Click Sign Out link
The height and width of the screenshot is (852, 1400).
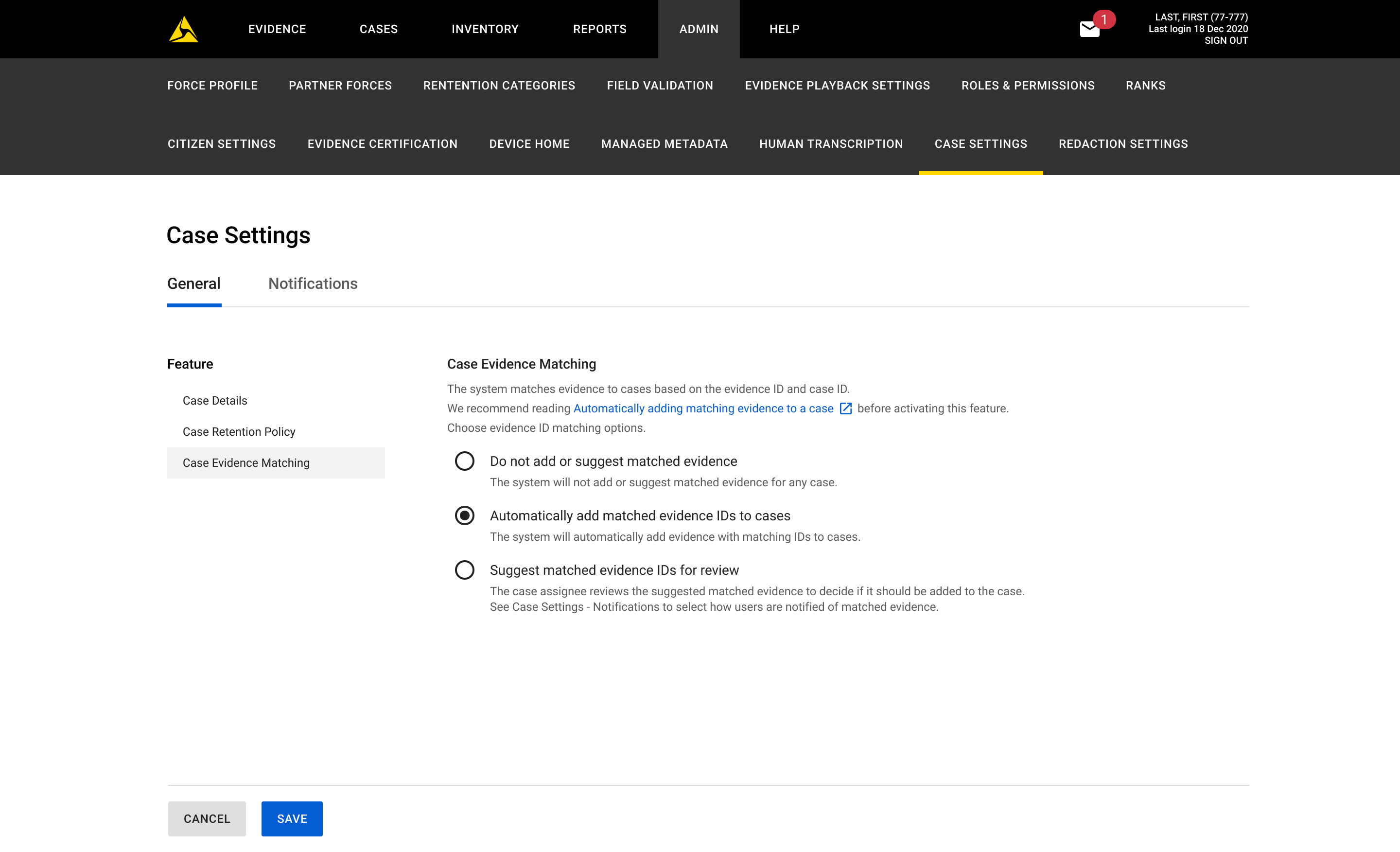click(x=1225, y=40)
